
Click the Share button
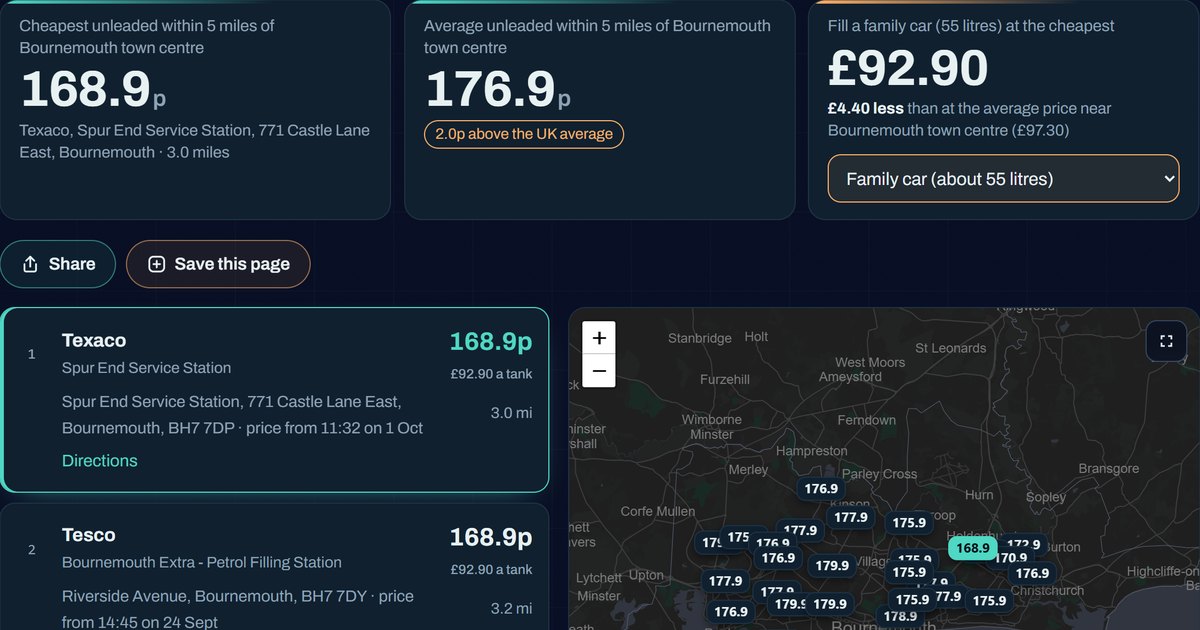(58, 264)
